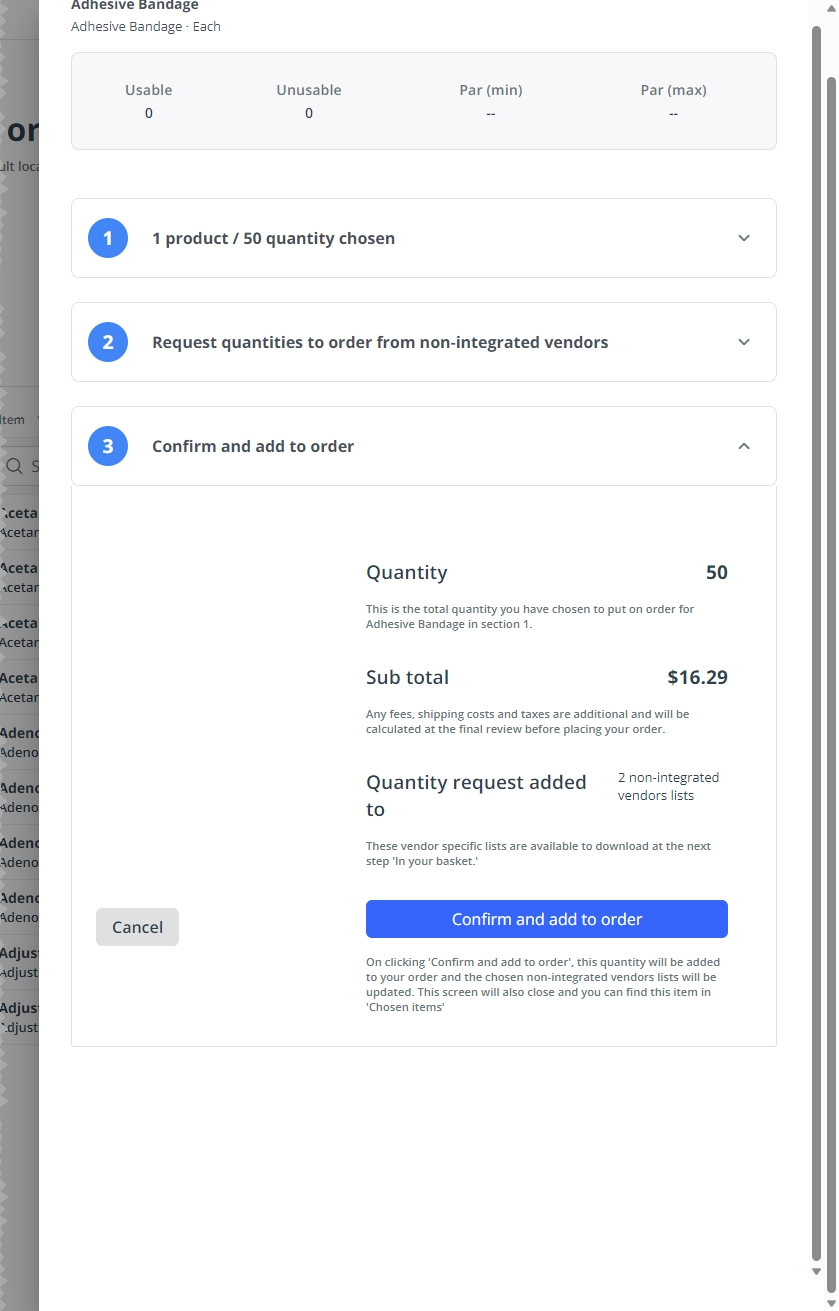Click the Quantity value 50
The width and height of the screenshot is (839, 1311).
[717, 573]
